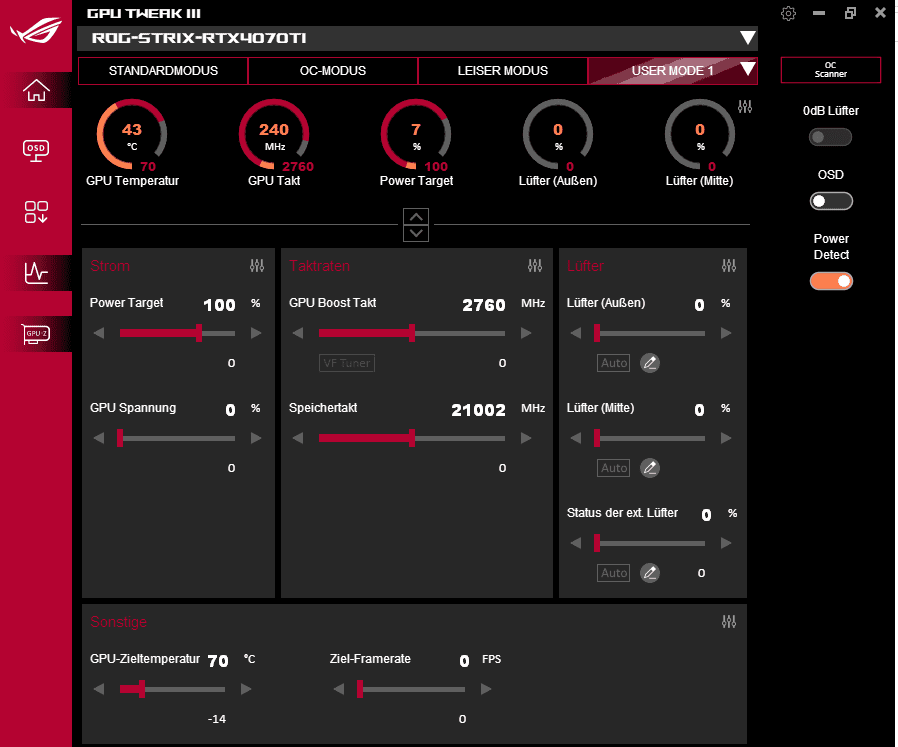This screenshot has width=898, height=747.
Task: Click the Power Target gauge
Action: coord(416,136)
